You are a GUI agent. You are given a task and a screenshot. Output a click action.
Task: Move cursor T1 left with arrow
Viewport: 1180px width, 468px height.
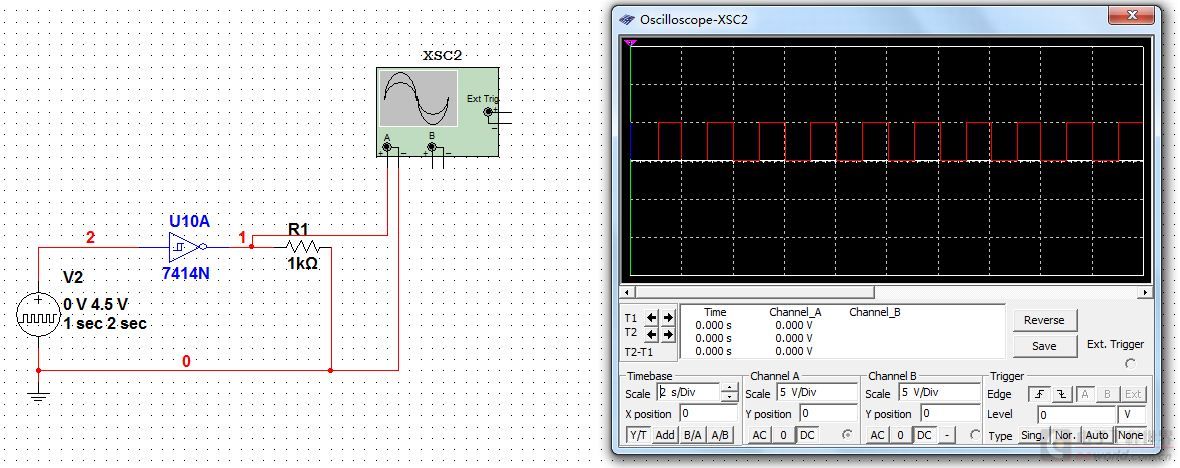point(652,318)
